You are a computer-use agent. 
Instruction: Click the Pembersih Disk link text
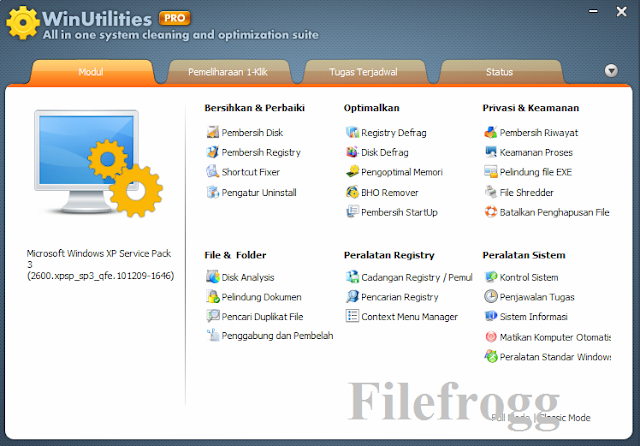click(252, 133)
